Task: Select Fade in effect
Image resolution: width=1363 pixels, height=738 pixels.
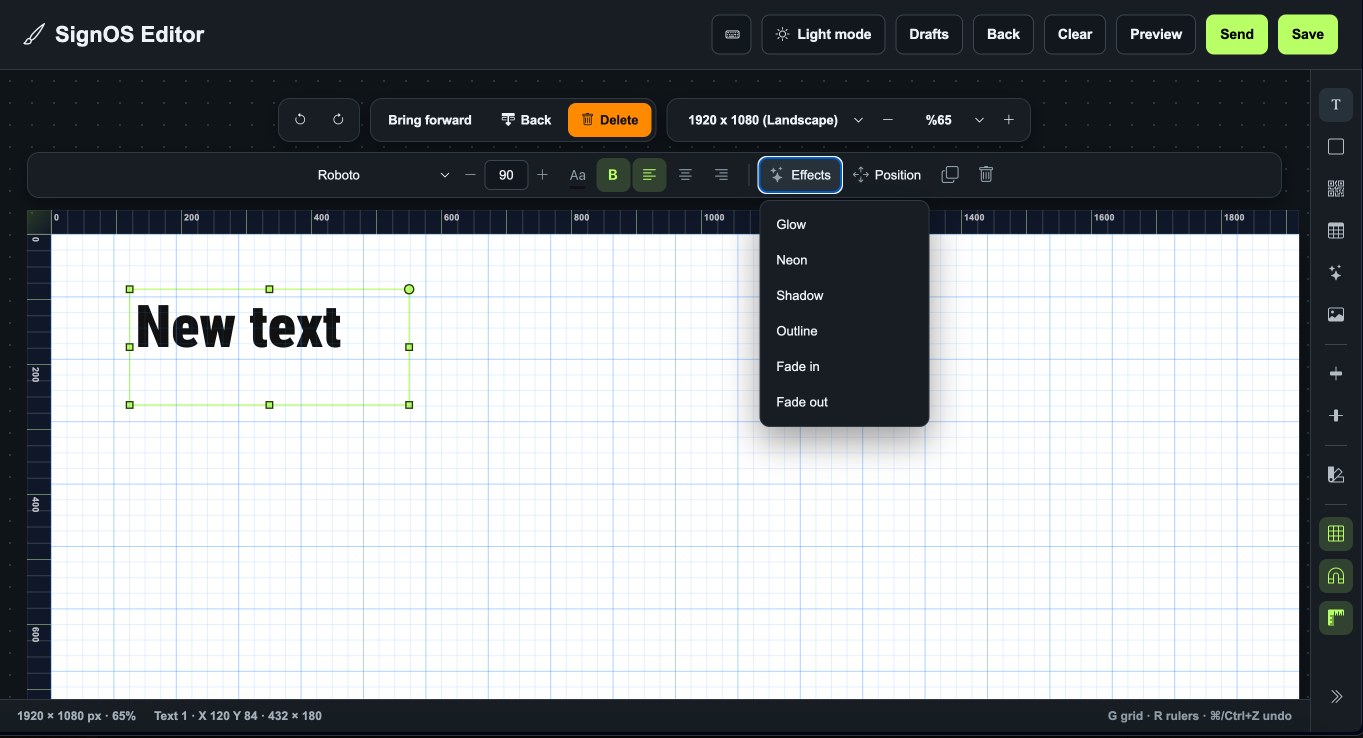Action: point(844,367)
